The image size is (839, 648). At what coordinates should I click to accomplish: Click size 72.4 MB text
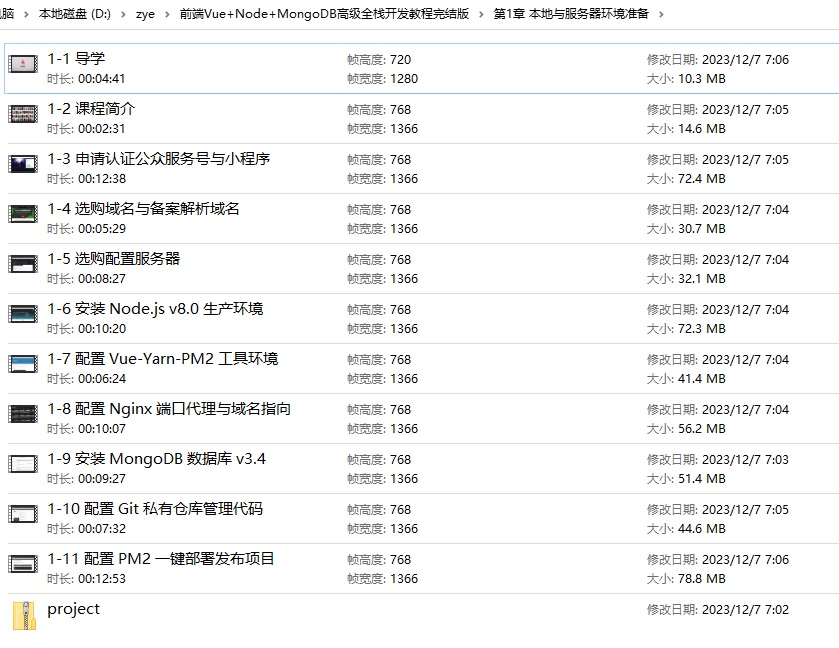click(x=702, y=179)
